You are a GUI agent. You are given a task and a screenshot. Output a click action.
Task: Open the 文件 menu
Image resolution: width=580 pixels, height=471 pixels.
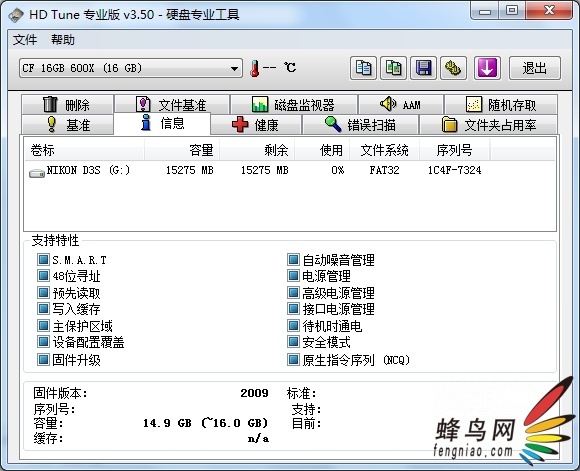pos(25,40)
